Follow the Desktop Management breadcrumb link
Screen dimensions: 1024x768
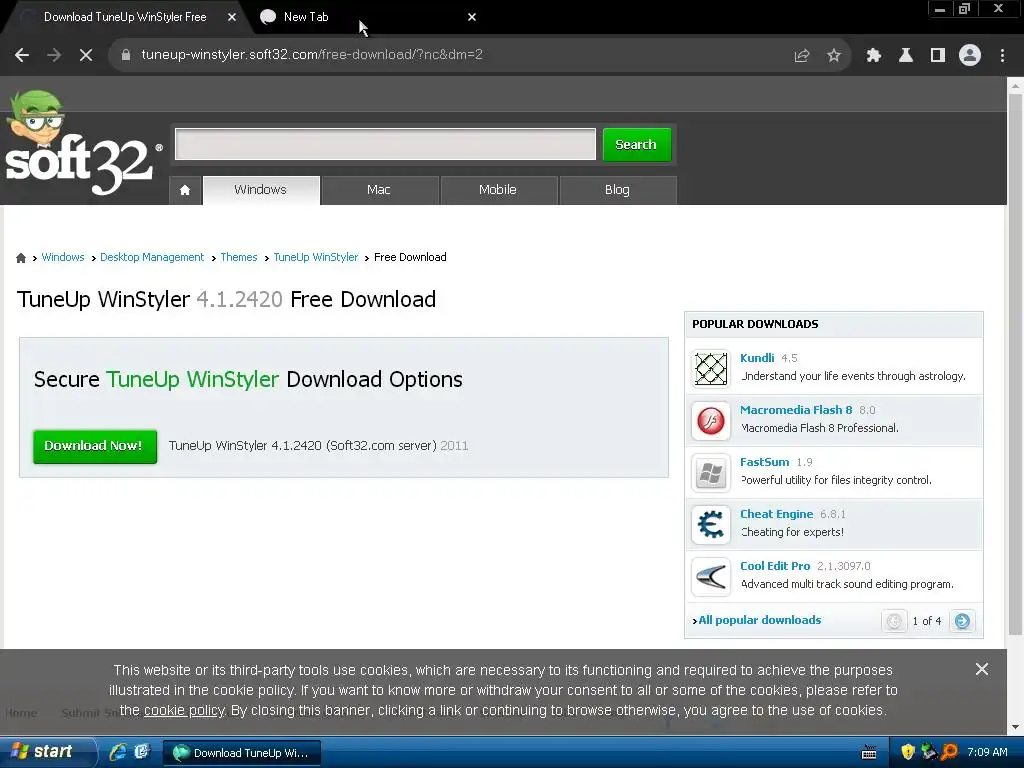point(152,257)
